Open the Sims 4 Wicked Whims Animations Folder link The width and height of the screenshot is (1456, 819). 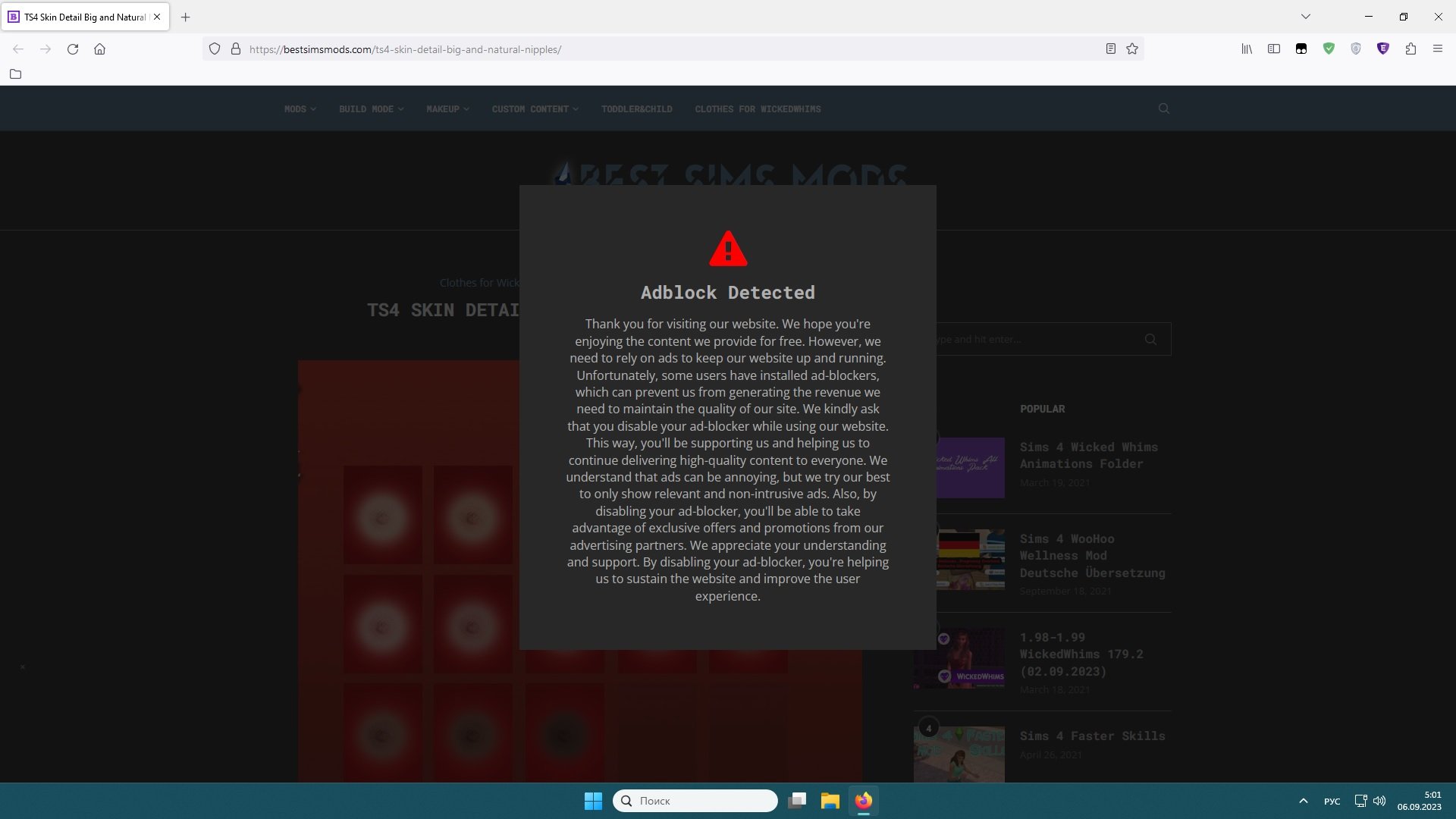click(1087, 455)
